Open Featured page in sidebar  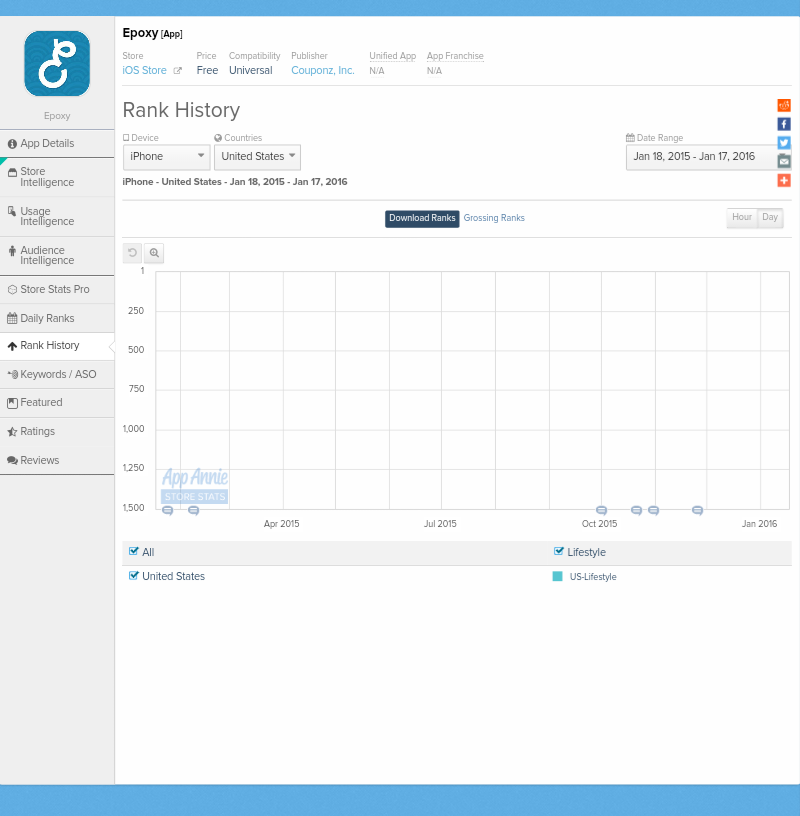pyautogui.click(x=57, y=403)
